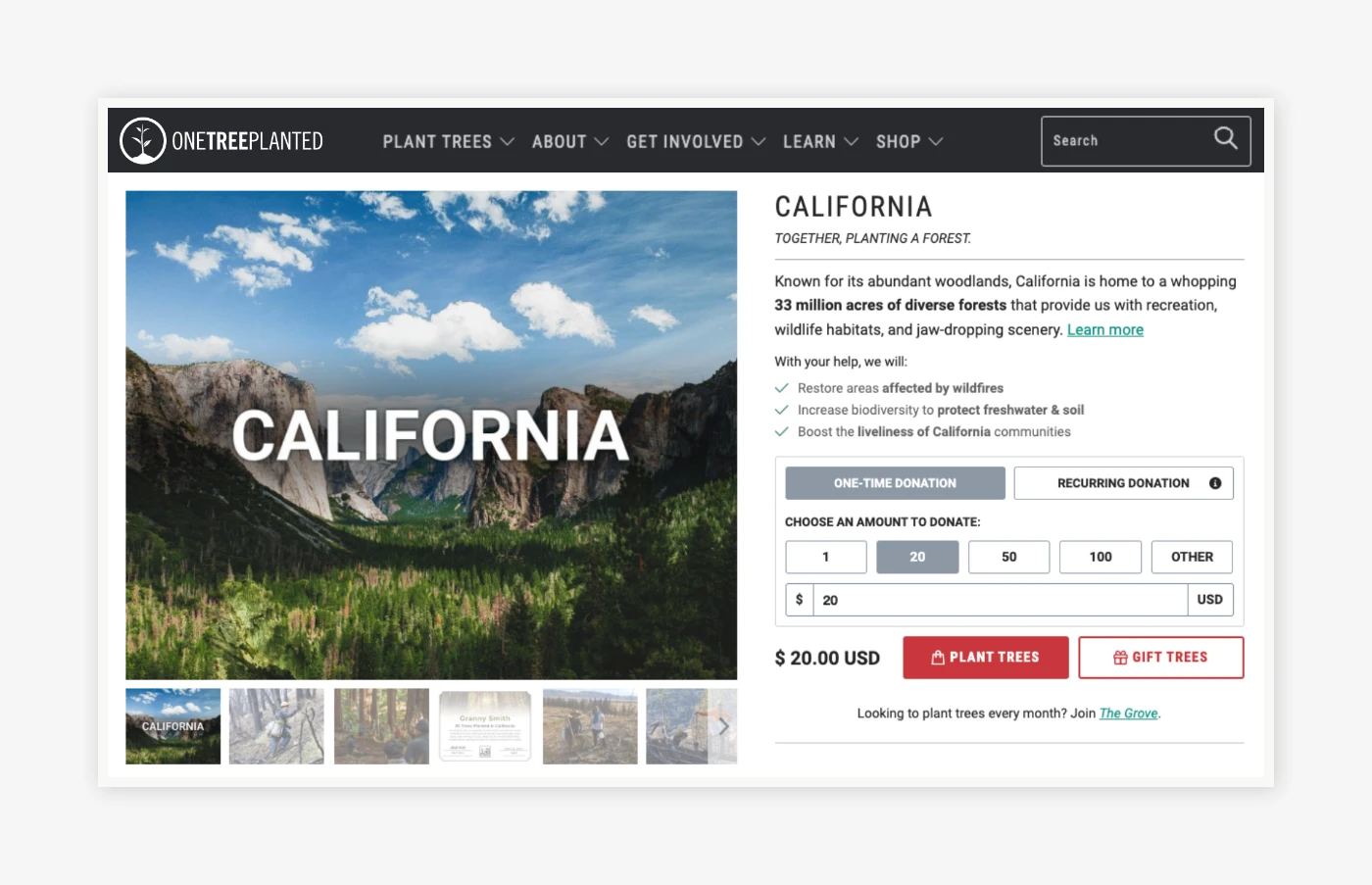
Task: Select the redwood forest thumbnail
Action: click(381, 726)
